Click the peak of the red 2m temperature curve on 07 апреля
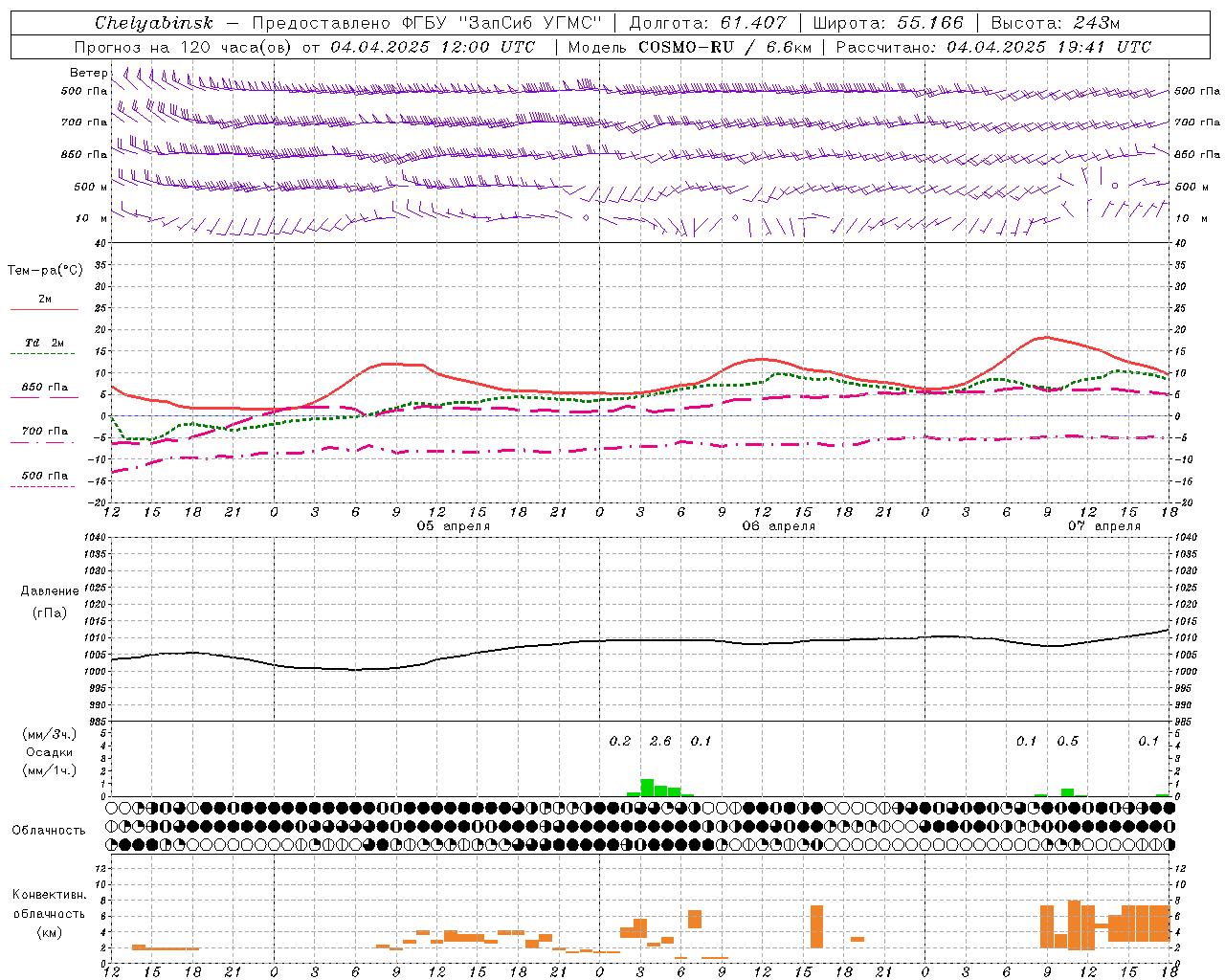The height and width of the screenshot is (980, 1225). pyautogui.click(x=1046, y=337)
